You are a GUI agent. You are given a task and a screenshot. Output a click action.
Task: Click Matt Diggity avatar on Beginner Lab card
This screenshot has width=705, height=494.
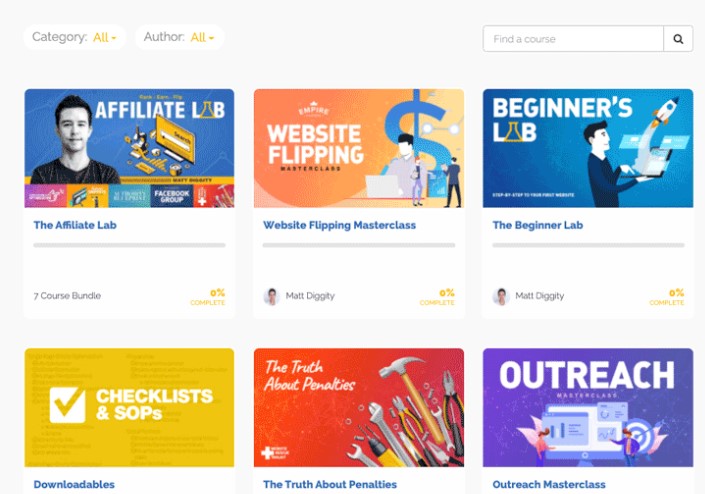[500, 296]
